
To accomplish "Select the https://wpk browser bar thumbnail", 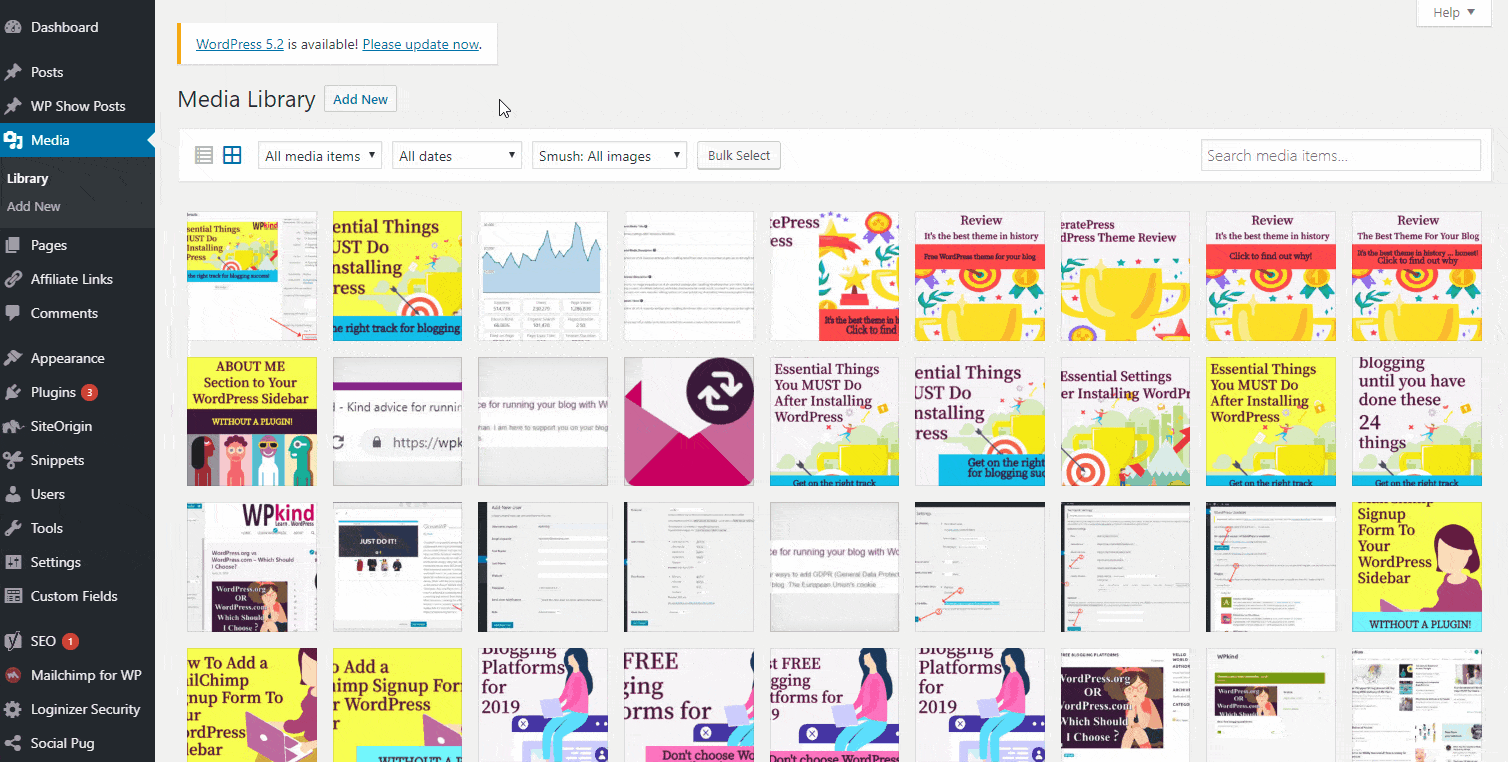I will tap(398, 421).
